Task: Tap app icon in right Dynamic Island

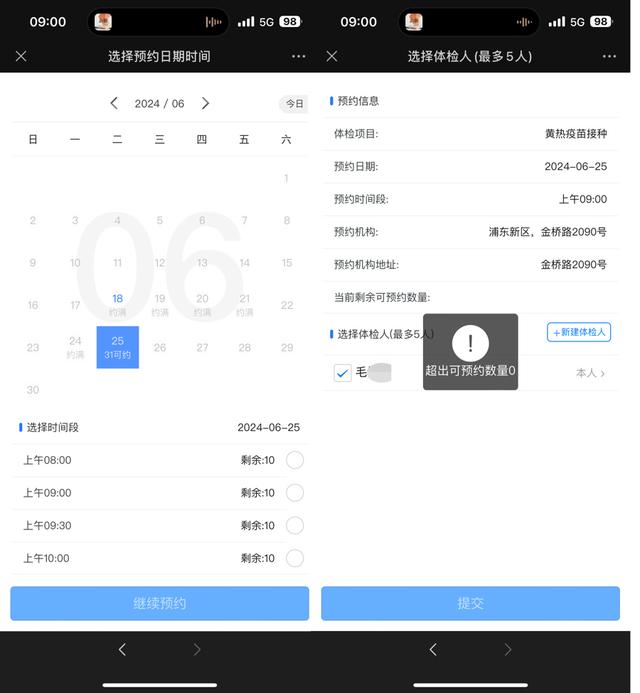Action: click(414, 22)
